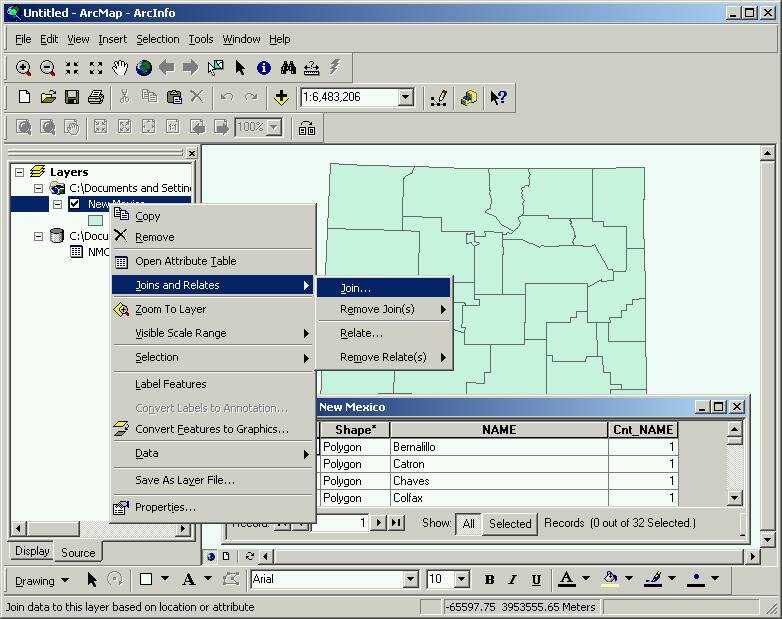Save the map document
The height and width of the screenshot is (619, 782).
click(x=72, y=97)
